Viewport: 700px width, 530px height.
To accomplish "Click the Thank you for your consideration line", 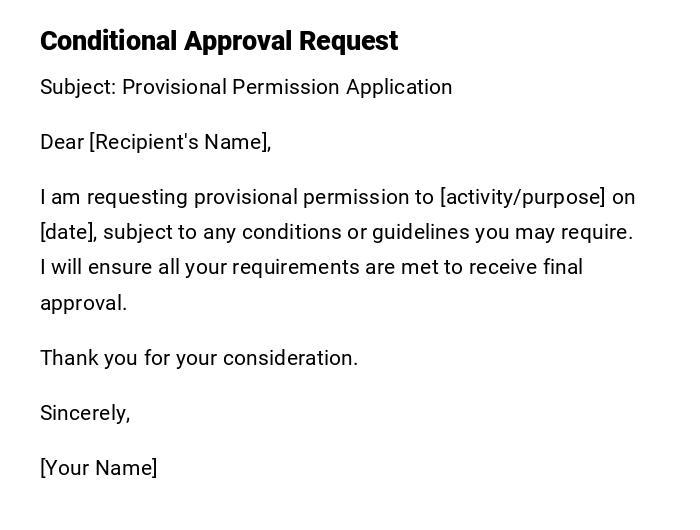I will coord(198,358).
